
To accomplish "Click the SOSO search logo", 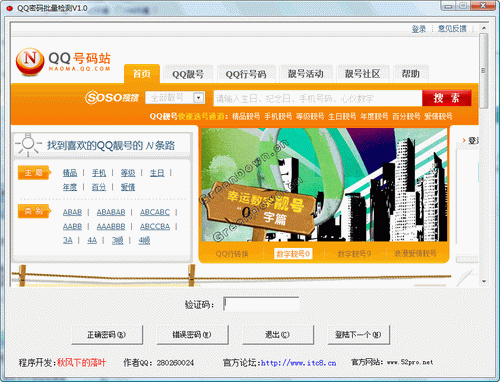I will (x=112, y=97).
